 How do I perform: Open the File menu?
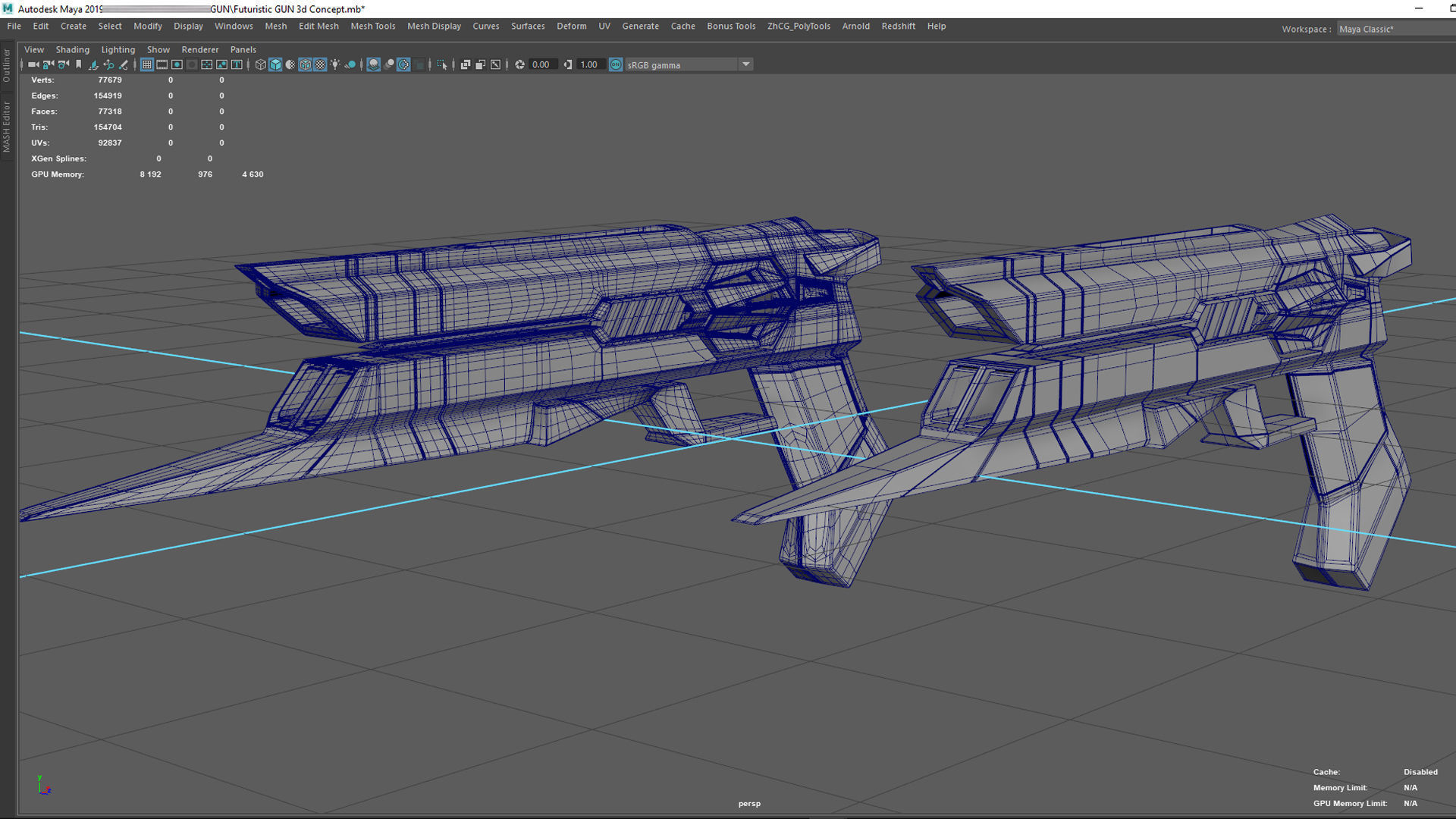click(14, 26)
